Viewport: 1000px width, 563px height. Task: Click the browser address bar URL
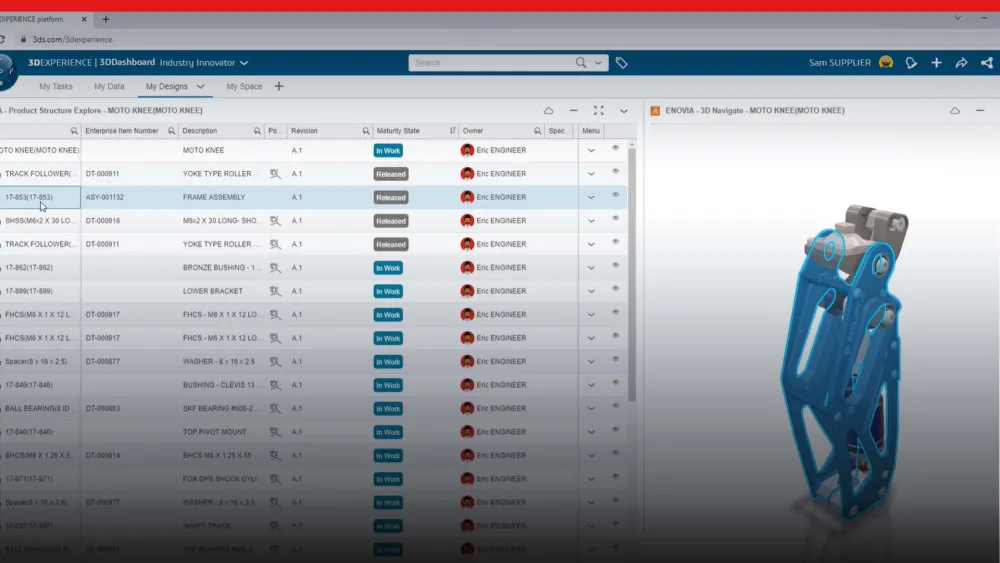tap(72, 40)
